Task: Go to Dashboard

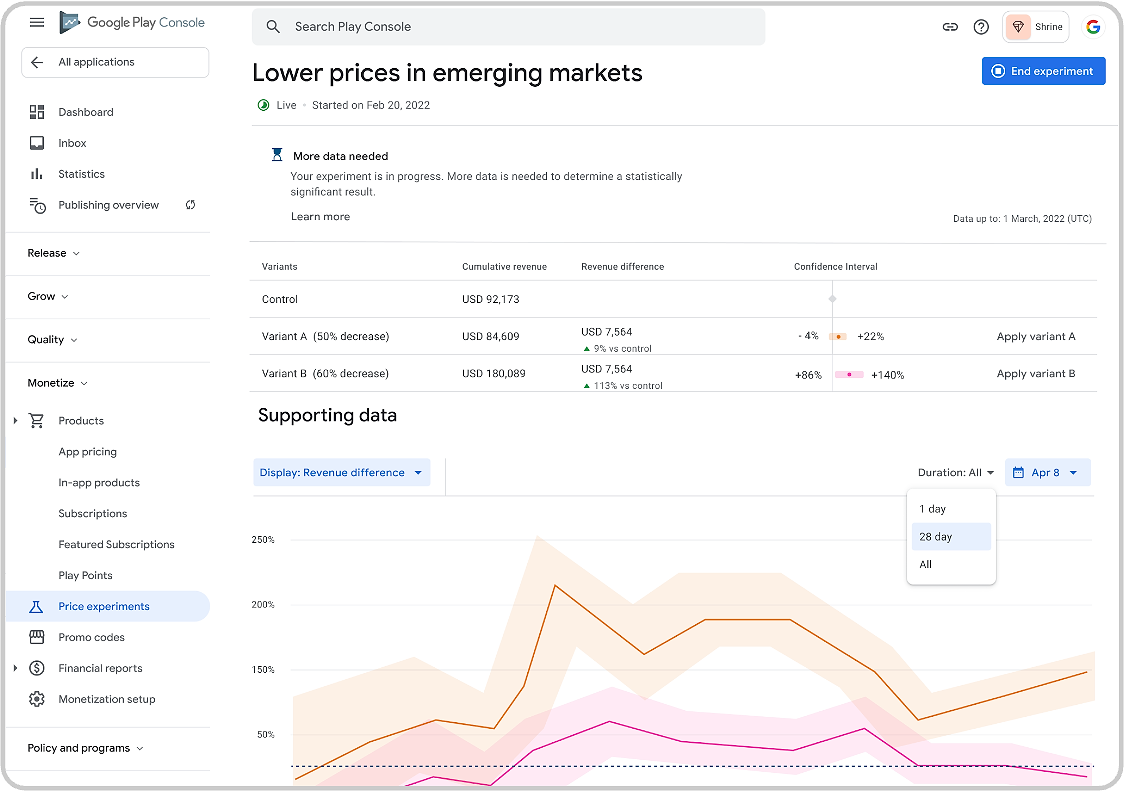Action: click(x=86, y=112)
